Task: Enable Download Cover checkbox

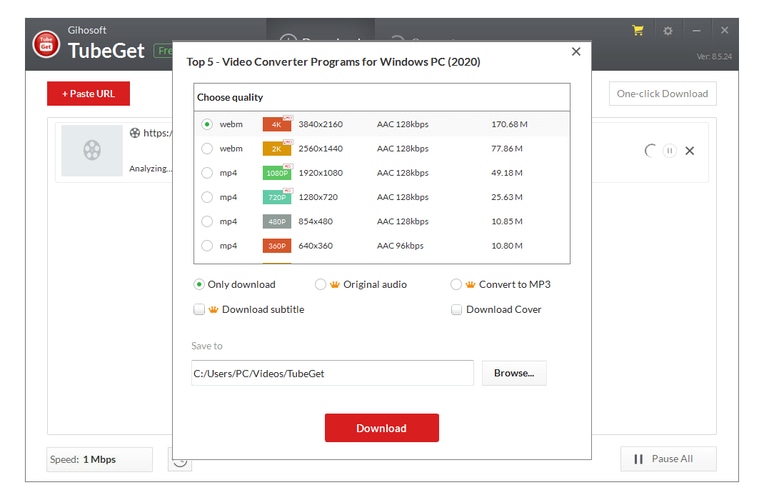Action: (x=457, y=310)
